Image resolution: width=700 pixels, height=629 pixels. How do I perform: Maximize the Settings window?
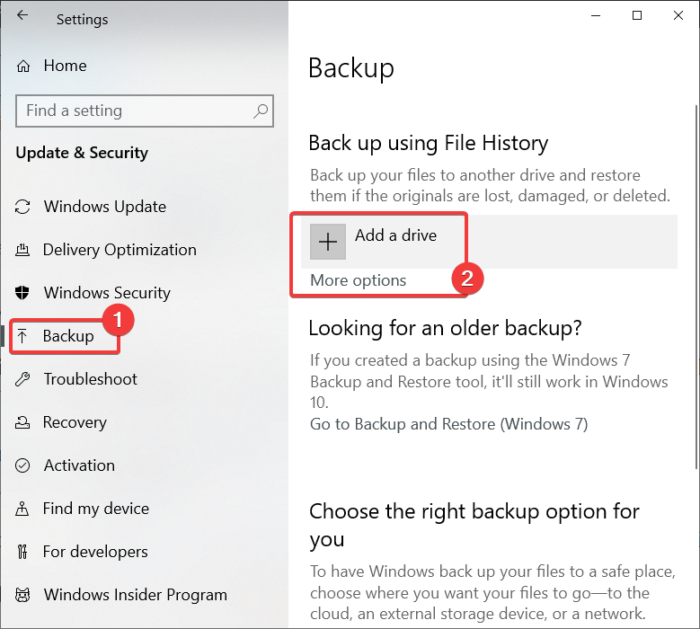tap(637, 16)
